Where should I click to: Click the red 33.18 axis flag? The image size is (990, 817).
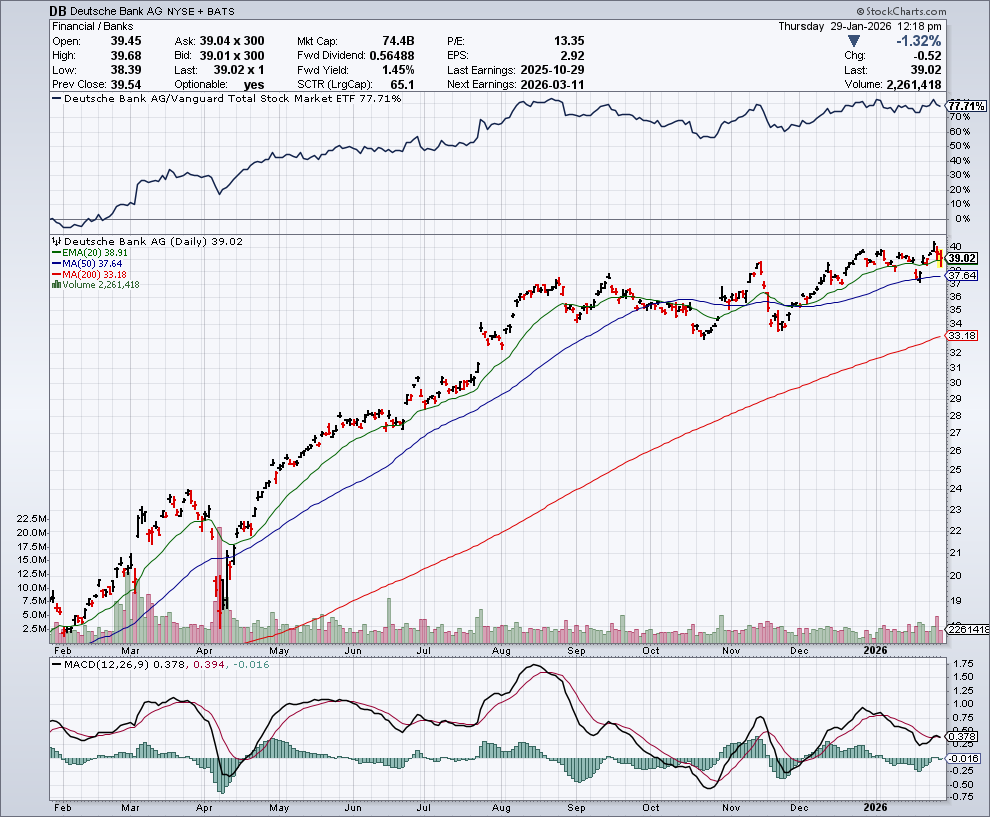[x=968, y=336]
